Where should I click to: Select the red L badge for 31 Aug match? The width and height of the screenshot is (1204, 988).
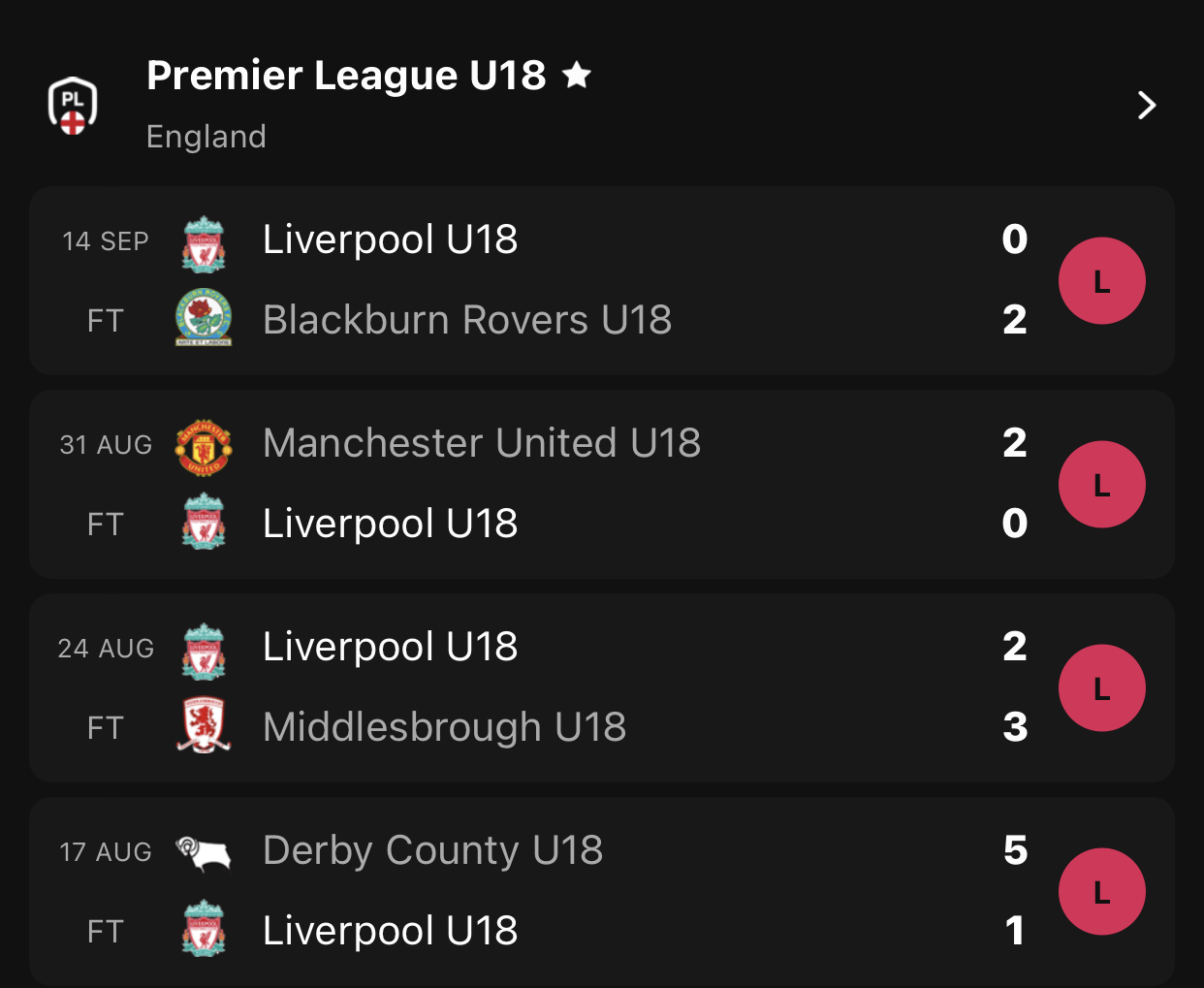click(1102, 485)
